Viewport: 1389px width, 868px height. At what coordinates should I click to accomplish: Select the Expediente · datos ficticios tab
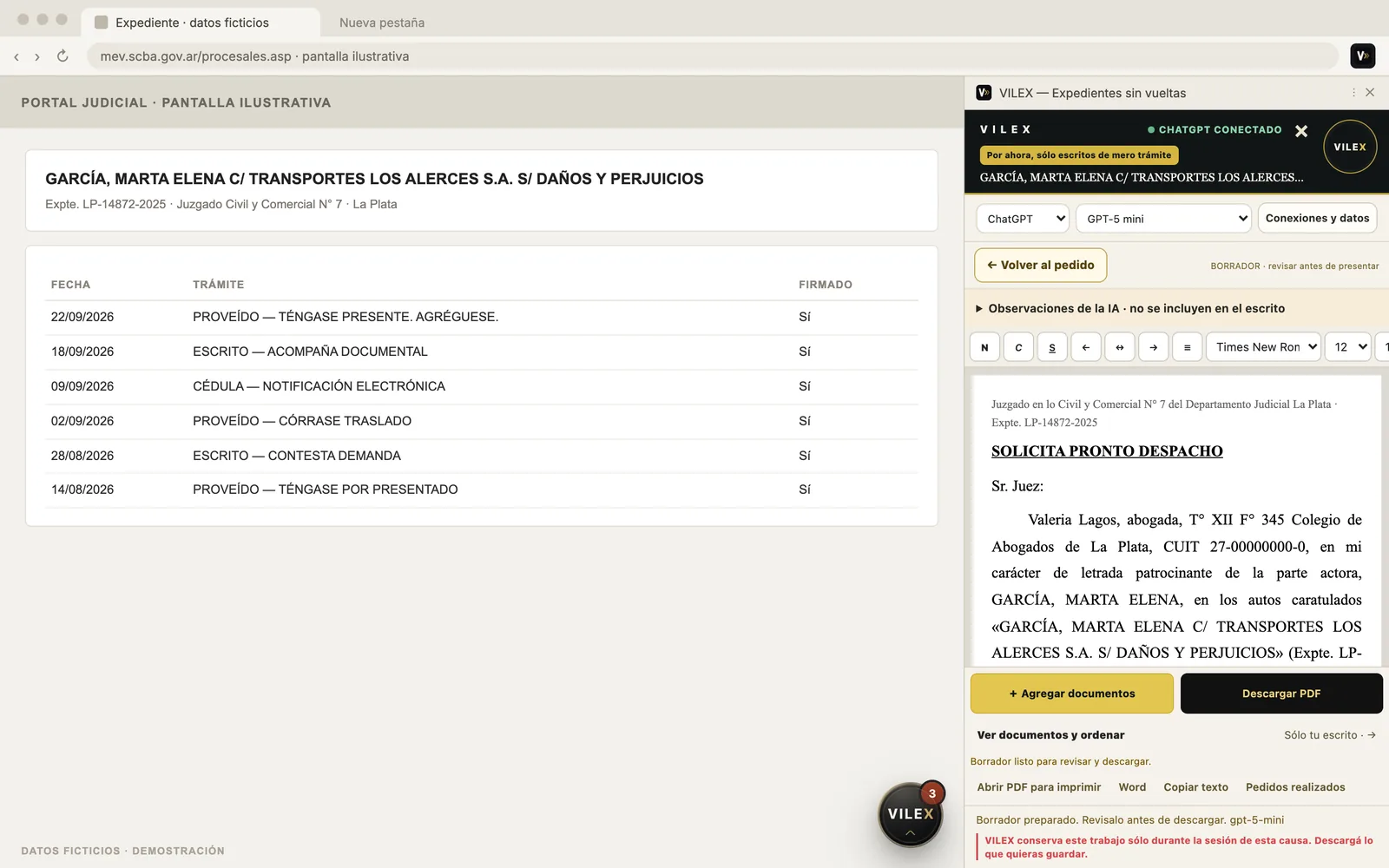tap(200, 23)
